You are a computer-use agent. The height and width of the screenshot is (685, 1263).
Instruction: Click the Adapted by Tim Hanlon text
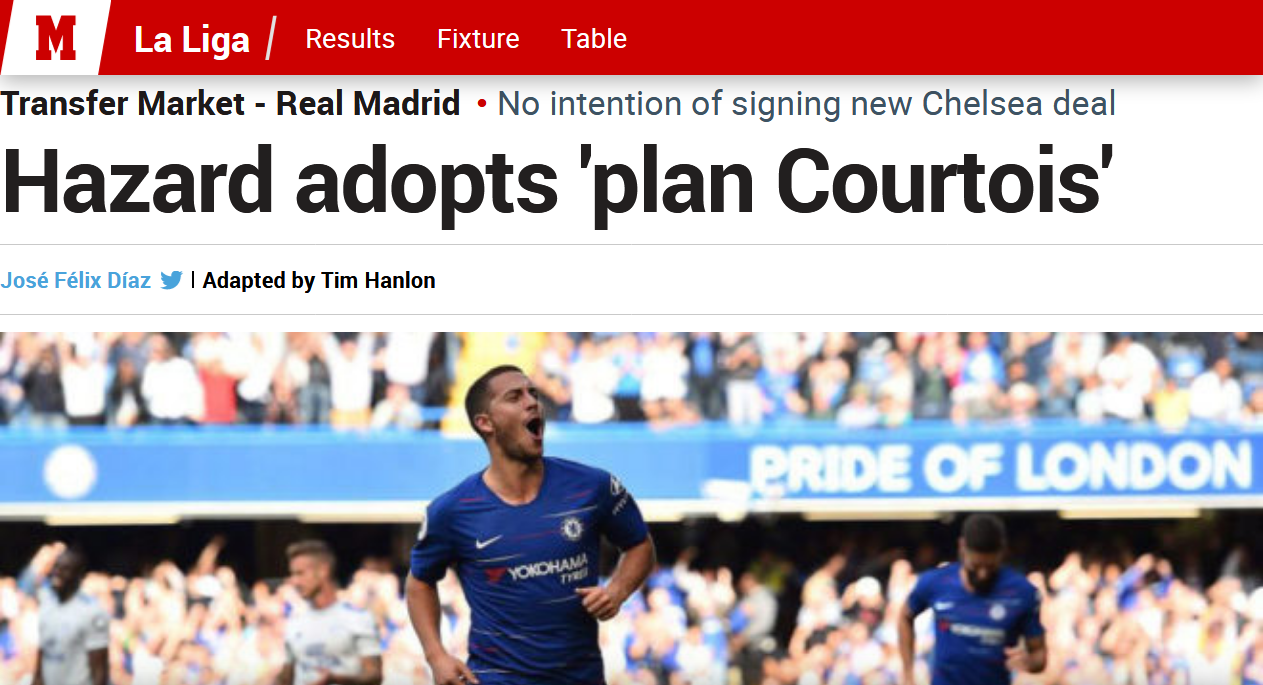[x=319, y=280]
